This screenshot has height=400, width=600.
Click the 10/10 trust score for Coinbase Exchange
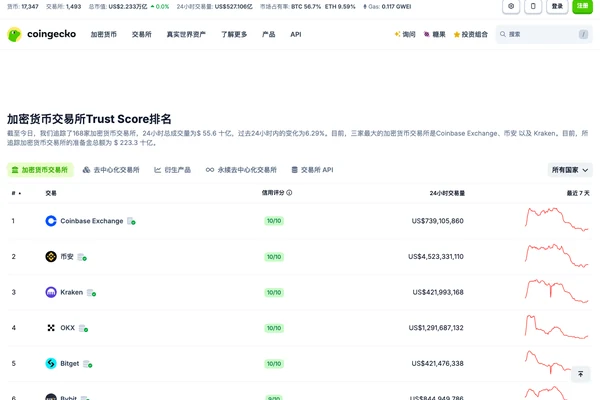point(274,221)
